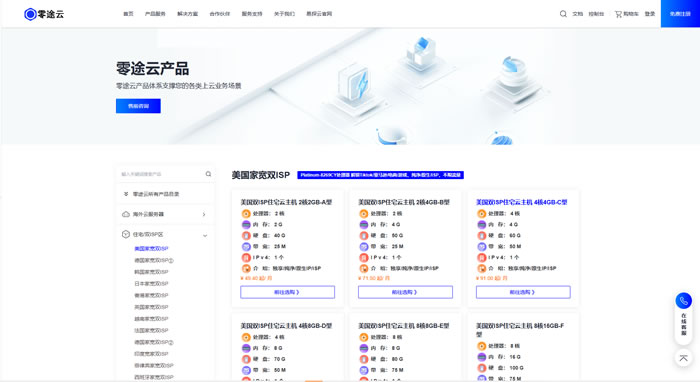Open the 产品服务 menu
Viewport: 700px width, 382px height.
pyautogui.click(x=155, y=14)
